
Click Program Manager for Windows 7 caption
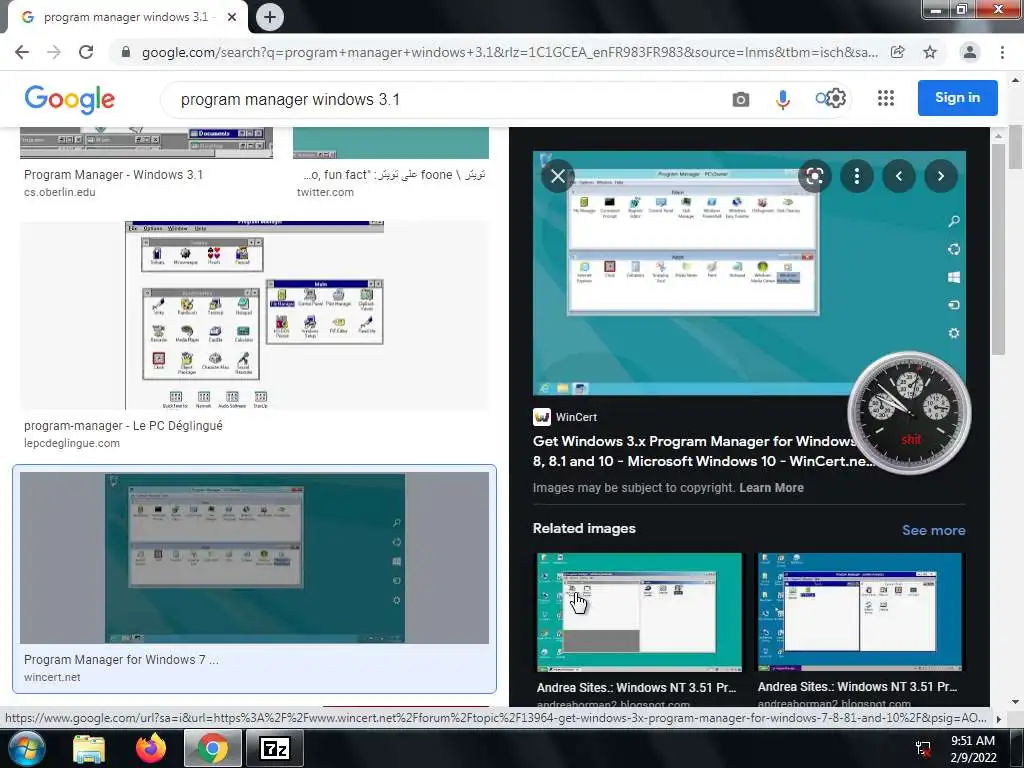click(x=121, y=660)
